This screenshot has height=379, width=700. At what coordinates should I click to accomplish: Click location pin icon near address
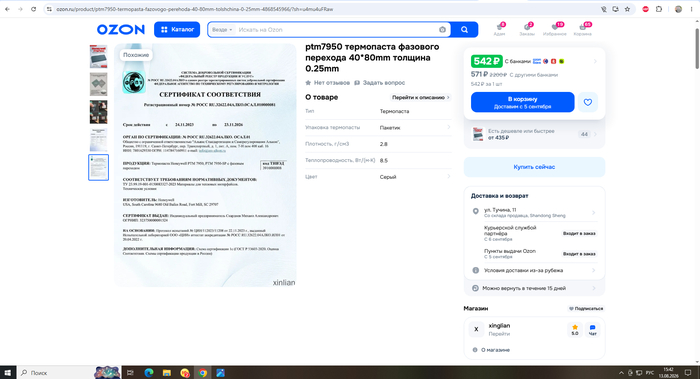(x=475, y=211)
